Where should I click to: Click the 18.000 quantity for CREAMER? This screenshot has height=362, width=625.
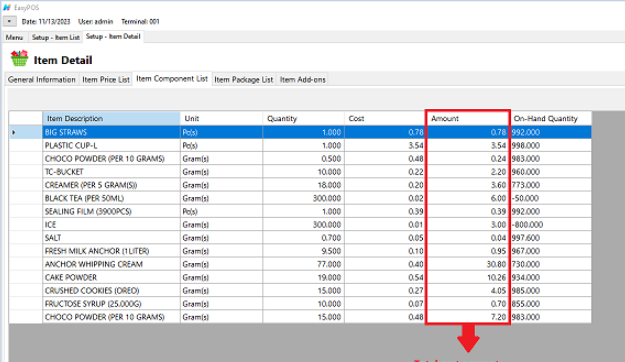[303, 185]
